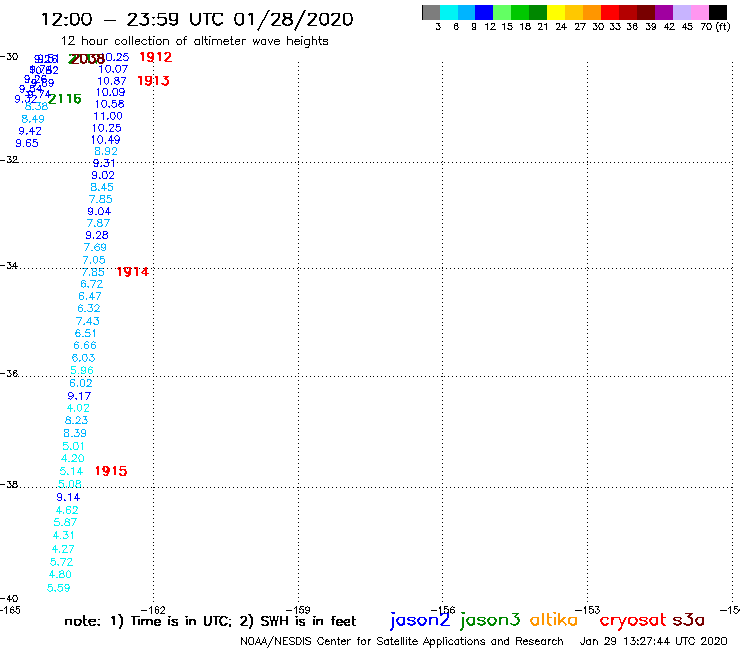This screenshot has height=650, width=740.
Task: Select the purple swatch in the color scale
Action: (x=664, y=12)
